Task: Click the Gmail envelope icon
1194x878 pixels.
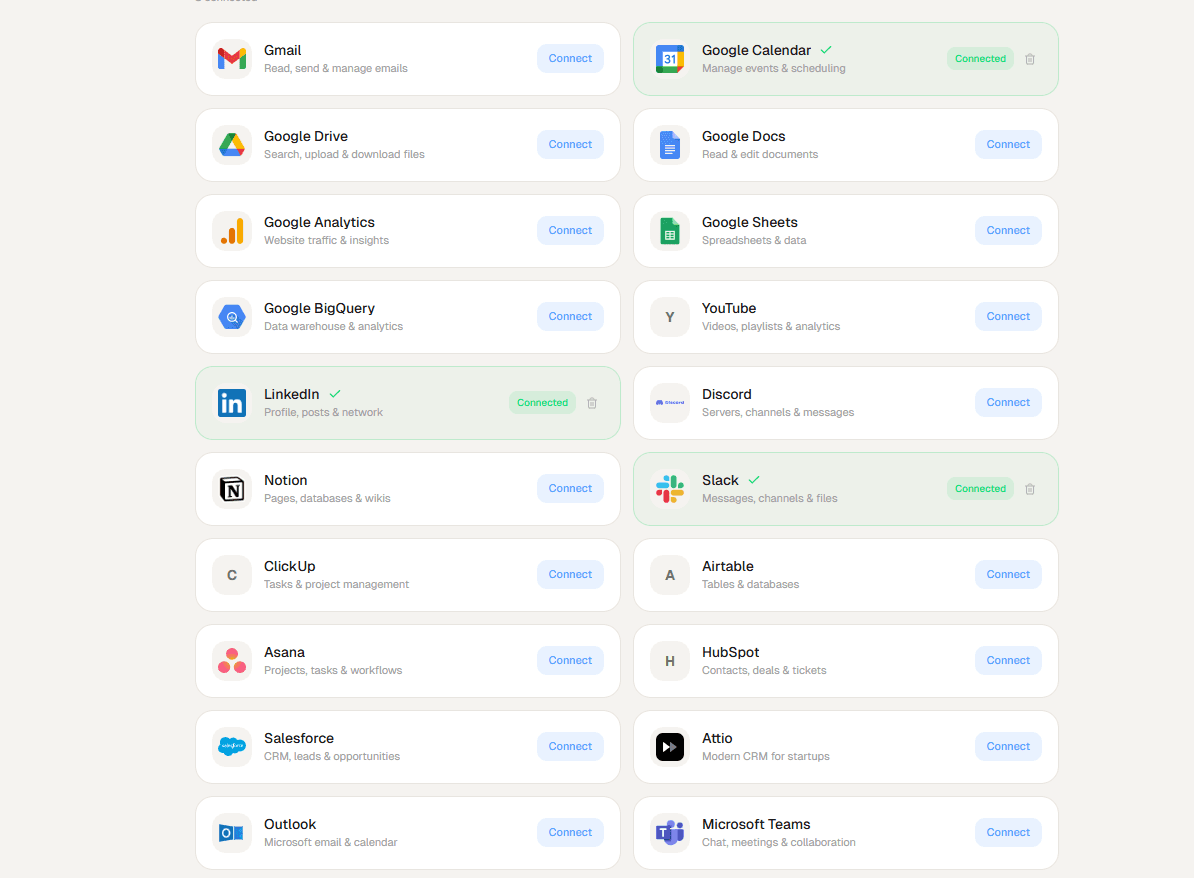Action: coord(232,59)
